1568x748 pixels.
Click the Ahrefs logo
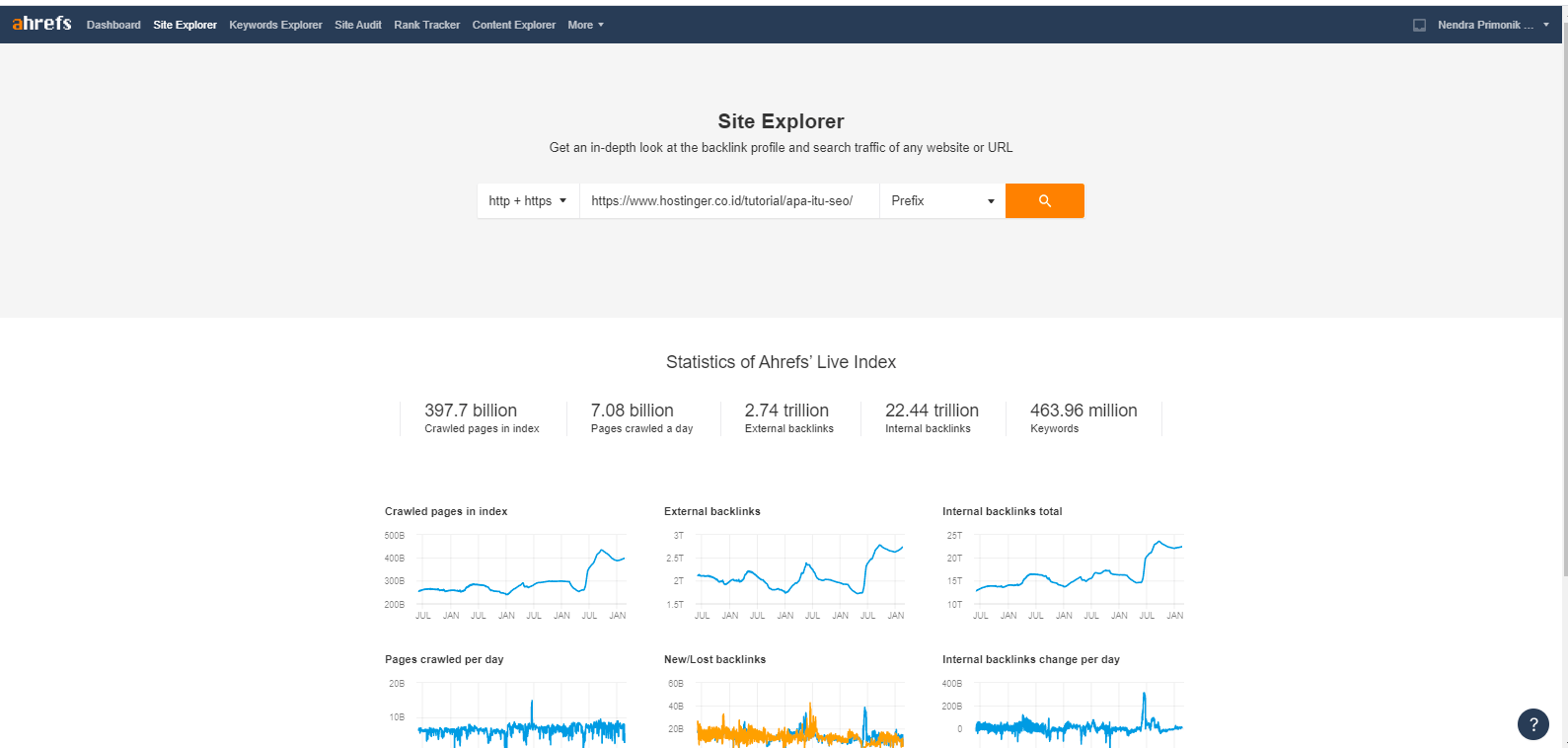(x=41, y=24)
